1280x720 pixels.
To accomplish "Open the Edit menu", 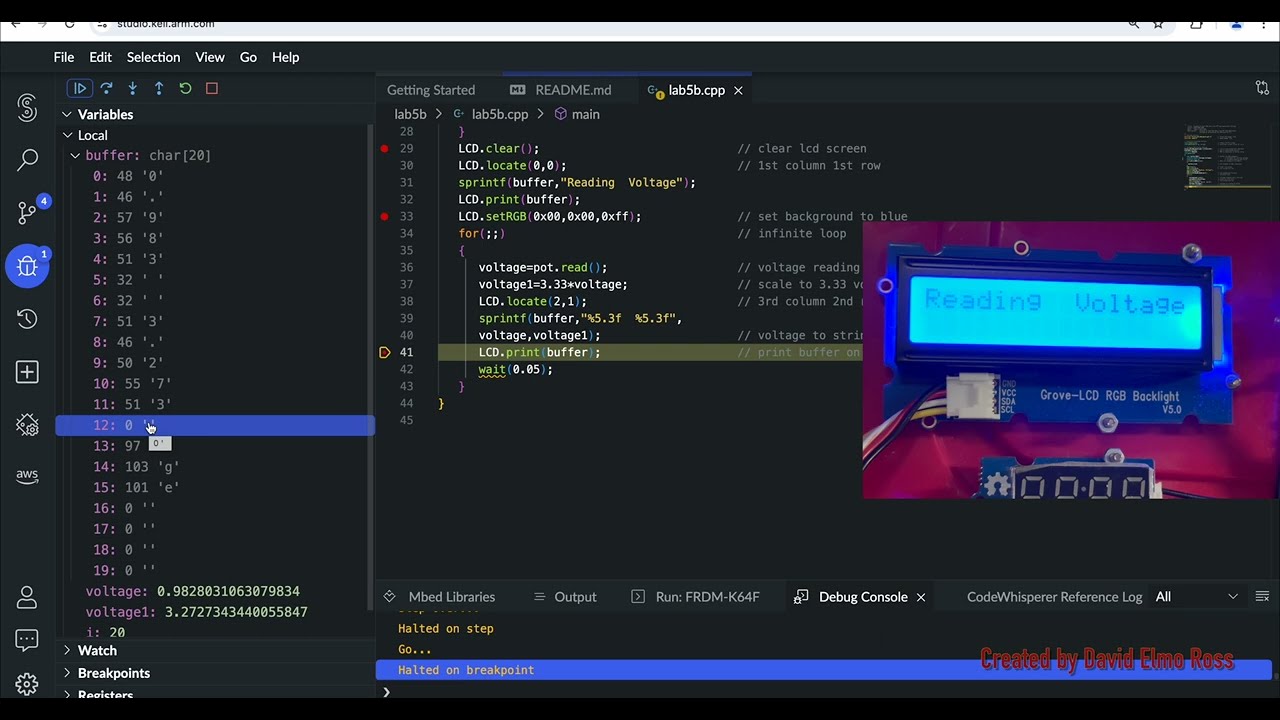I will pos(100,57).
